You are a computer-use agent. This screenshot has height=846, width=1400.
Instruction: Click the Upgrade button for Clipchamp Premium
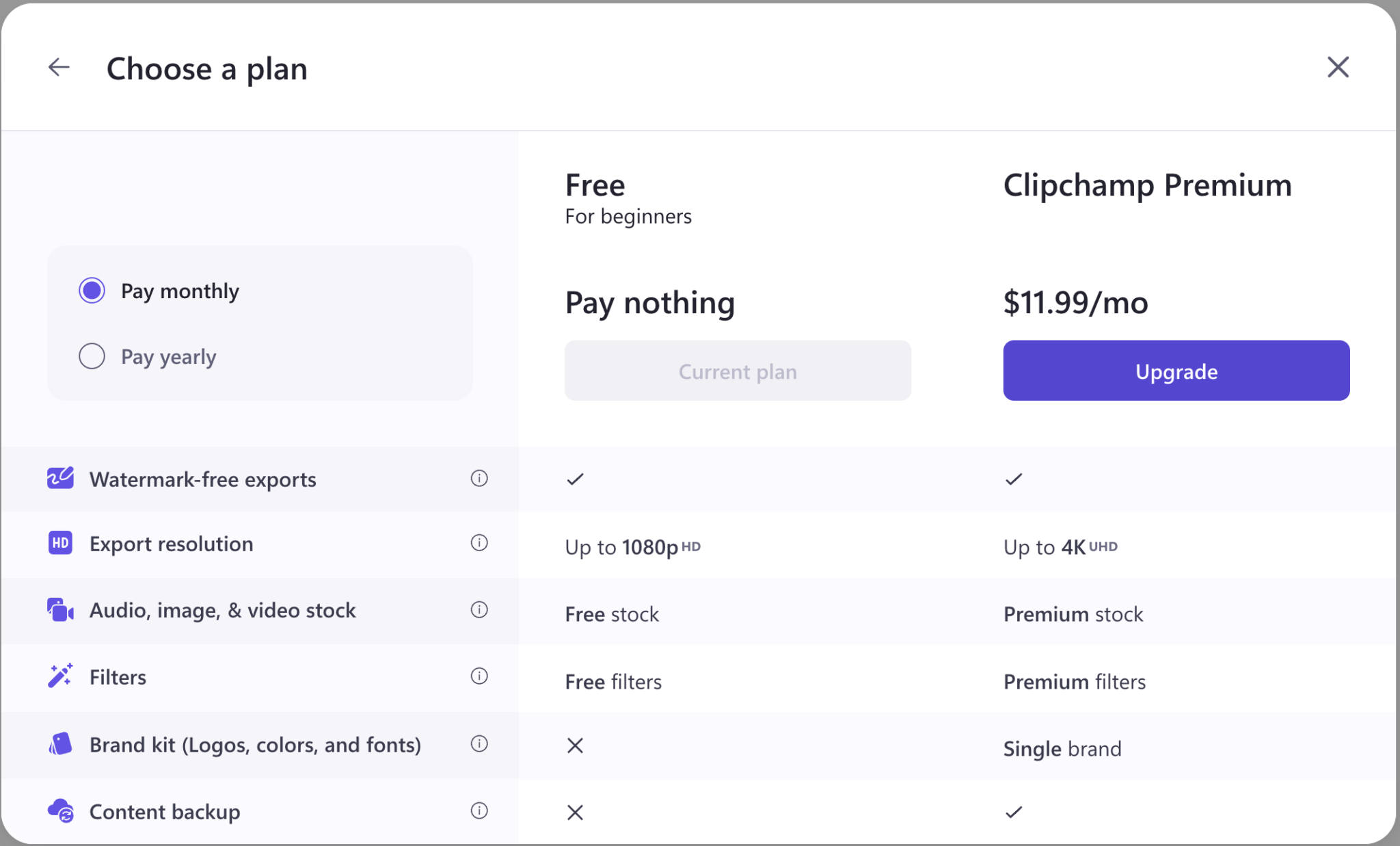point(1175,370)
